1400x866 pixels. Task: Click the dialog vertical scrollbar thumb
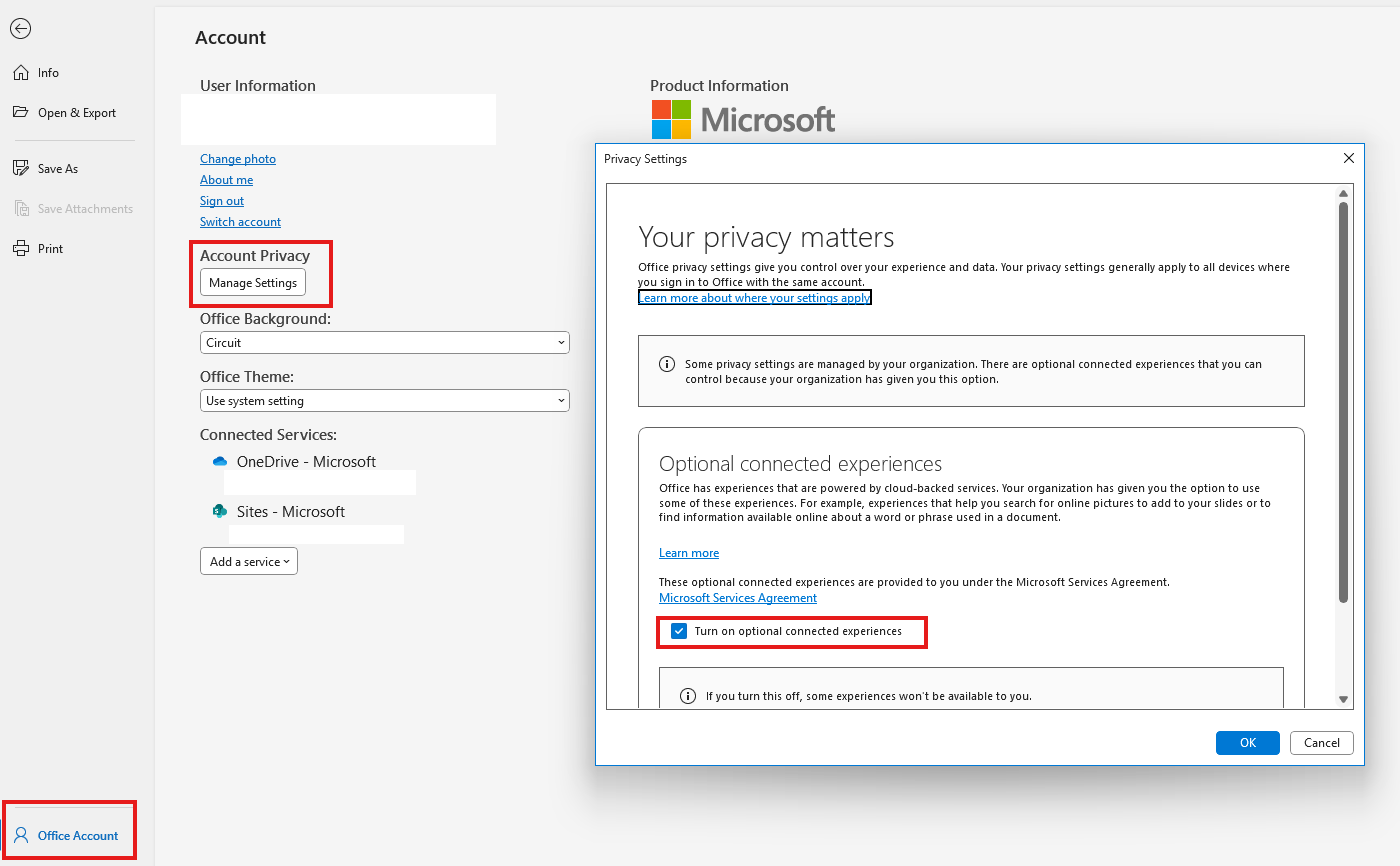1344,402
